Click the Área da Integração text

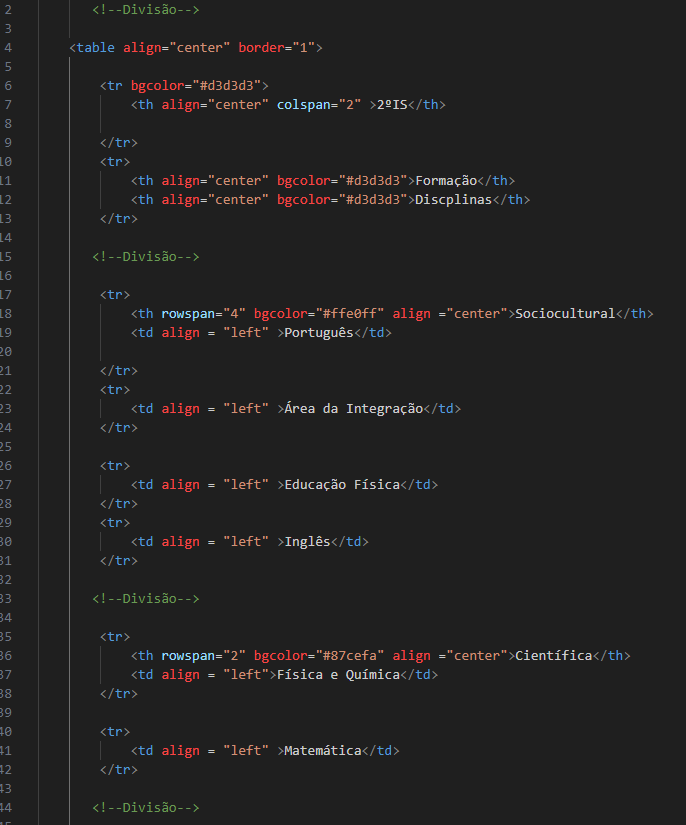[354, 409]
